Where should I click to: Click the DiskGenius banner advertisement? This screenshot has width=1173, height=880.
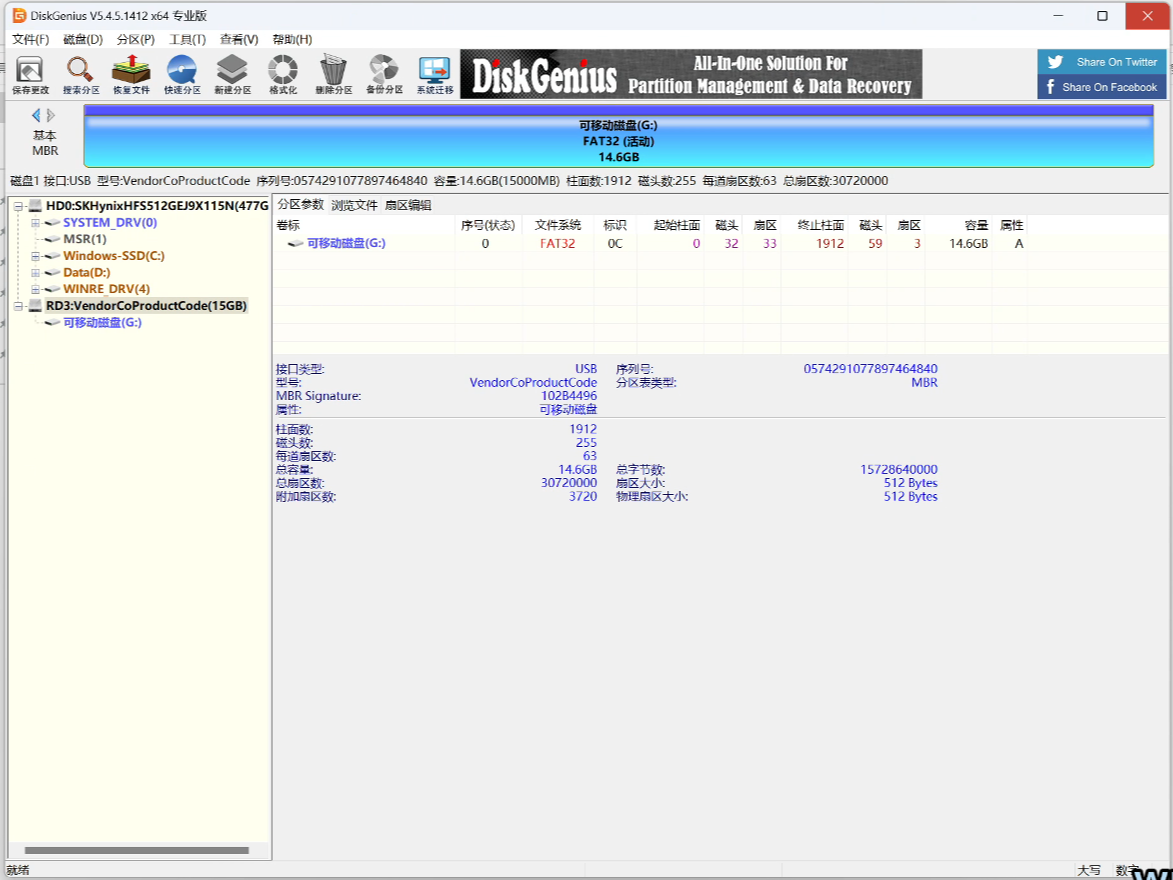pos(690,74)
